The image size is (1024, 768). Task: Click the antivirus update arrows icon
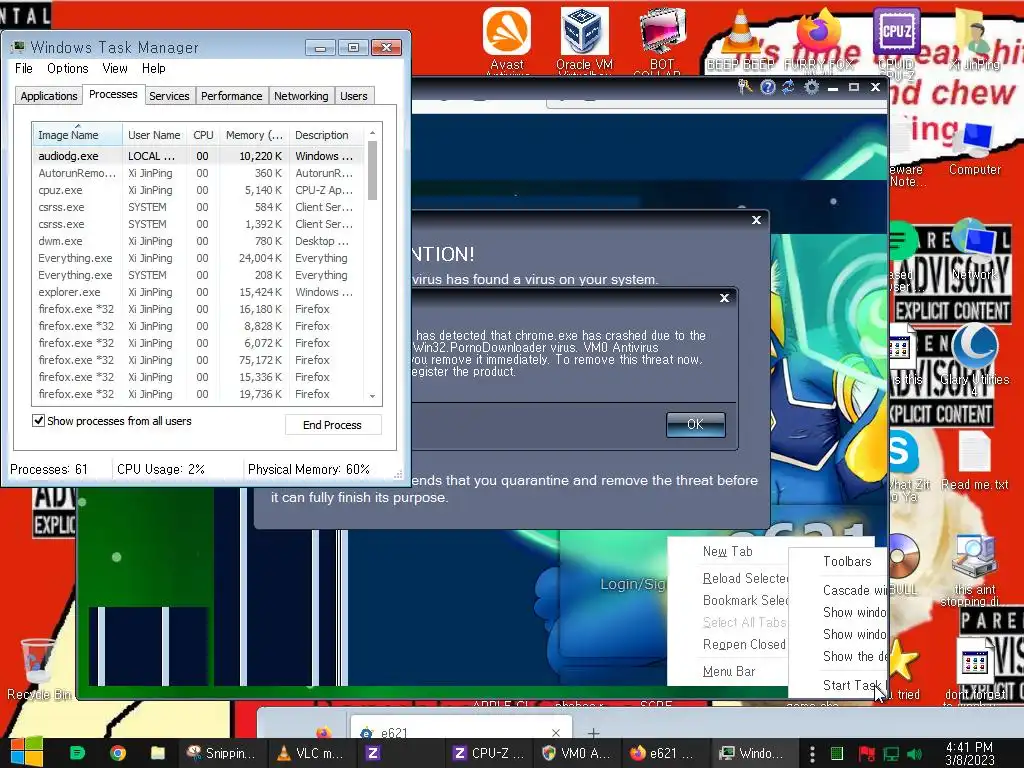788,87
